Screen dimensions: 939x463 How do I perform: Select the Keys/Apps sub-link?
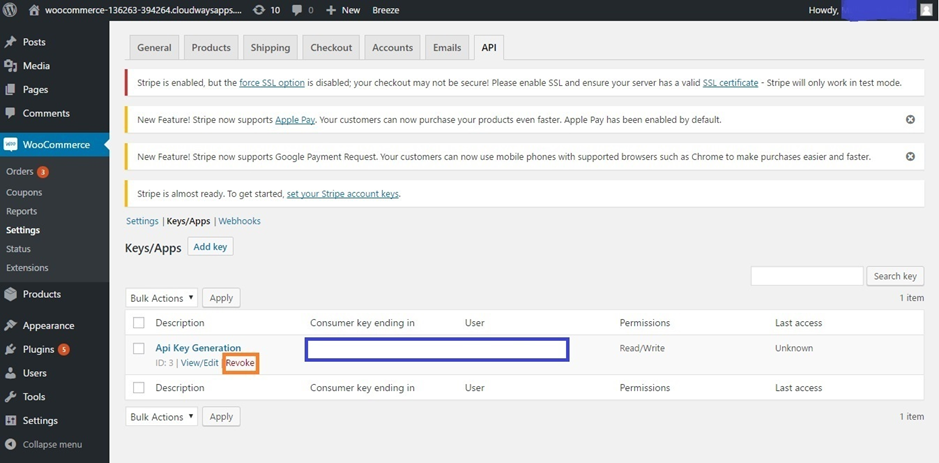(x=189, y=221)
